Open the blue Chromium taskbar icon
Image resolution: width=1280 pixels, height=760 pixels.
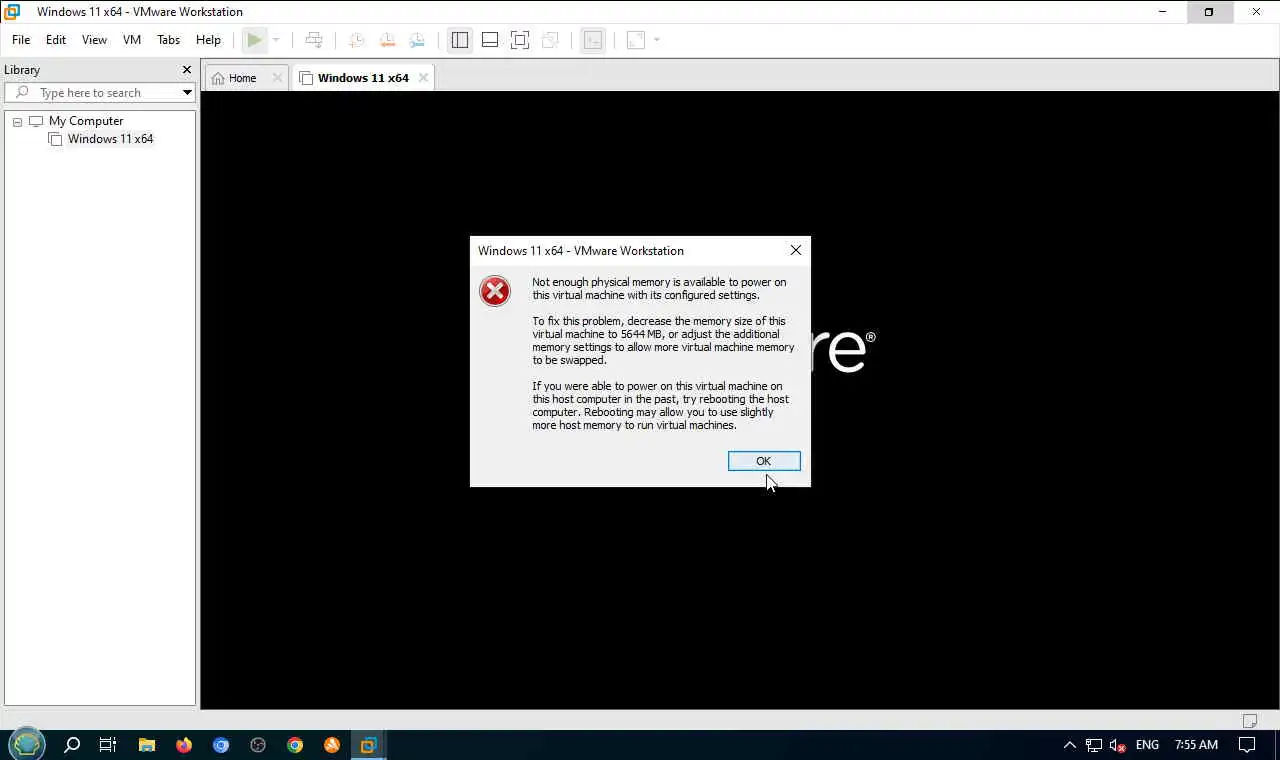tap(221, 745)
